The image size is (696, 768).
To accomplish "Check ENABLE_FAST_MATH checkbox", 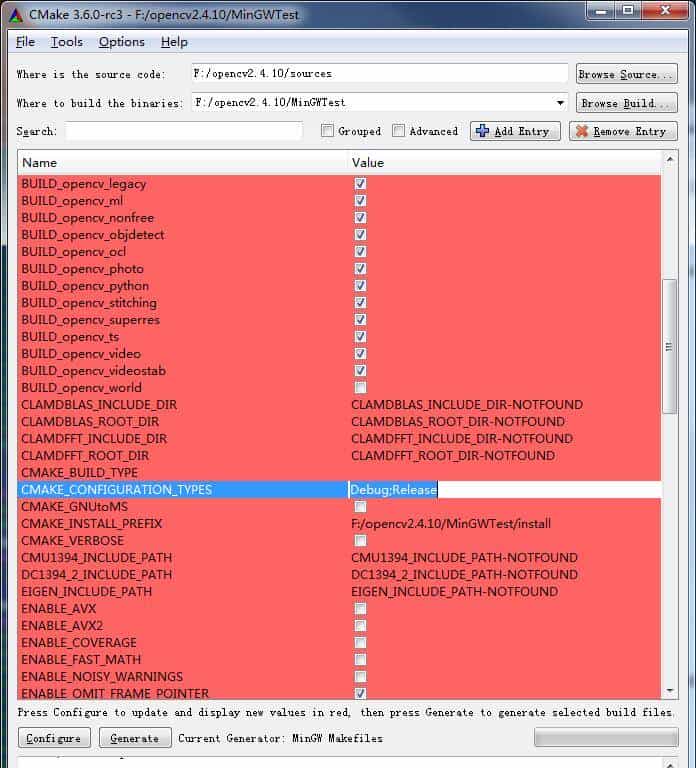I will tap(360, 659).
